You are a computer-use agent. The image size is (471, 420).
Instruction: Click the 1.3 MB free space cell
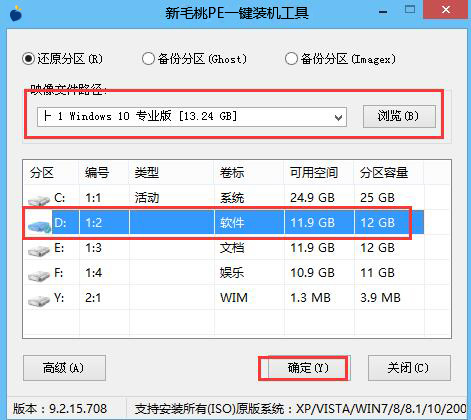coord(310,298)
